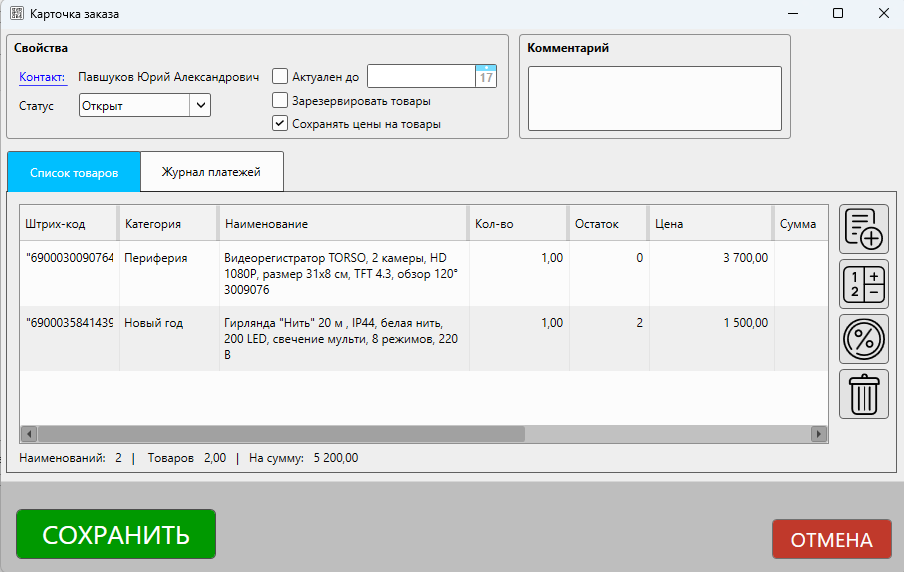Image resolution: width=904 pixels, height=572 pixels.
Task: Click the horizontal scrollbar left arrow
Action: point(29,434)
